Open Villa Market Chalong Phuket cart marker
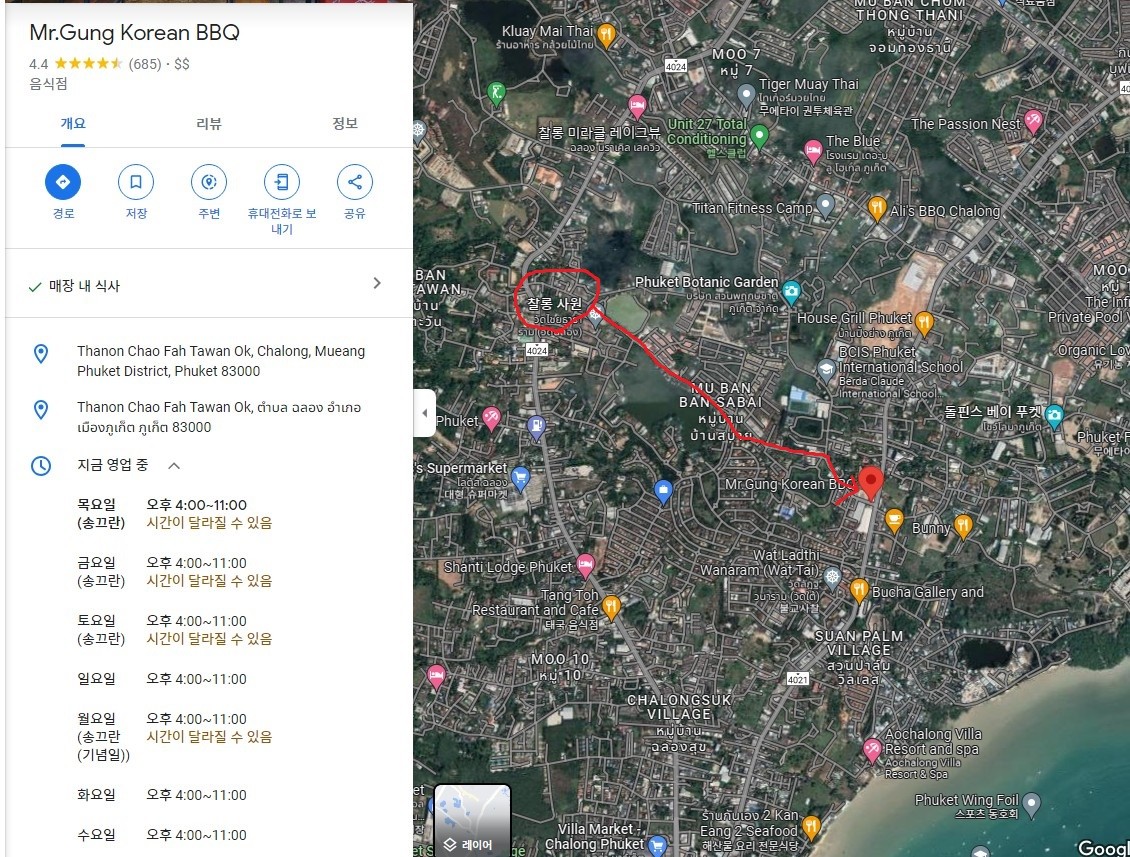Screen dimensions: 1130x857 click(x=657, y=845)
